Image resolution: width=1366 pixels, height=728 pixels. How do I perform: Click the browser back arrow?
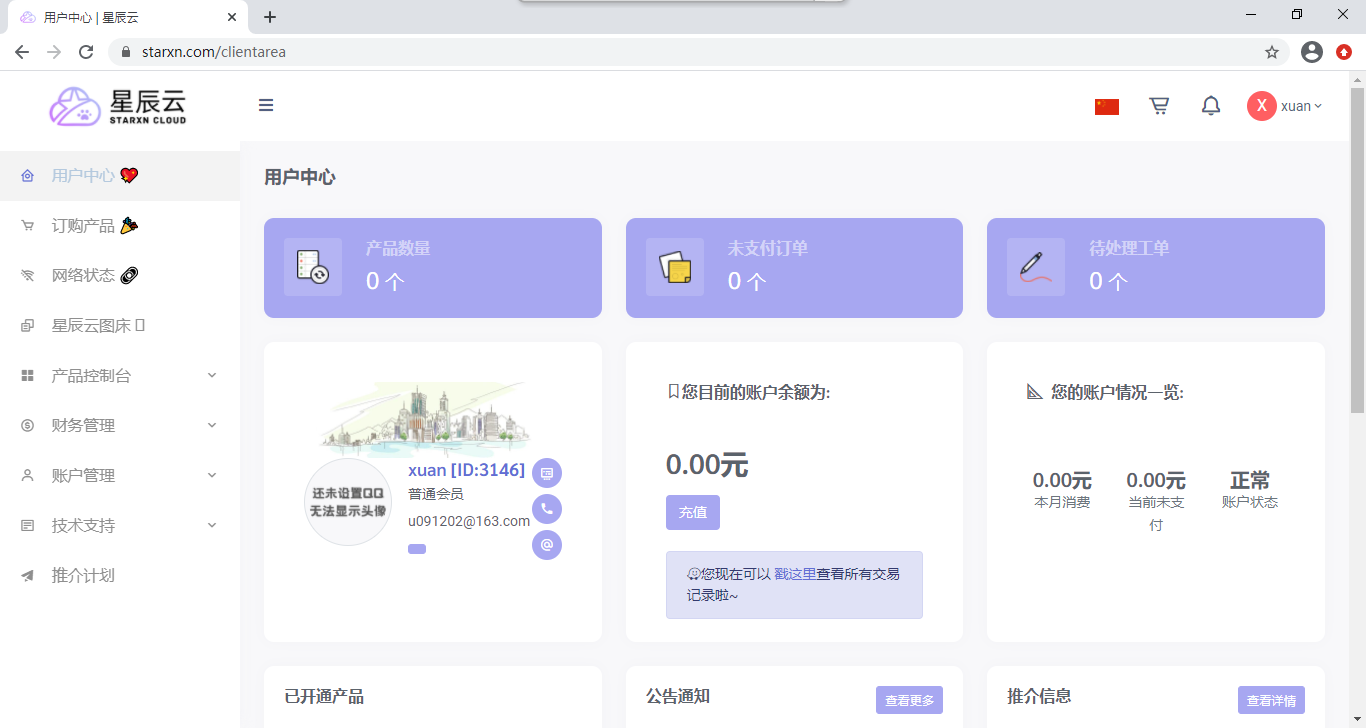pyautogui.click(x=22, y=52)
